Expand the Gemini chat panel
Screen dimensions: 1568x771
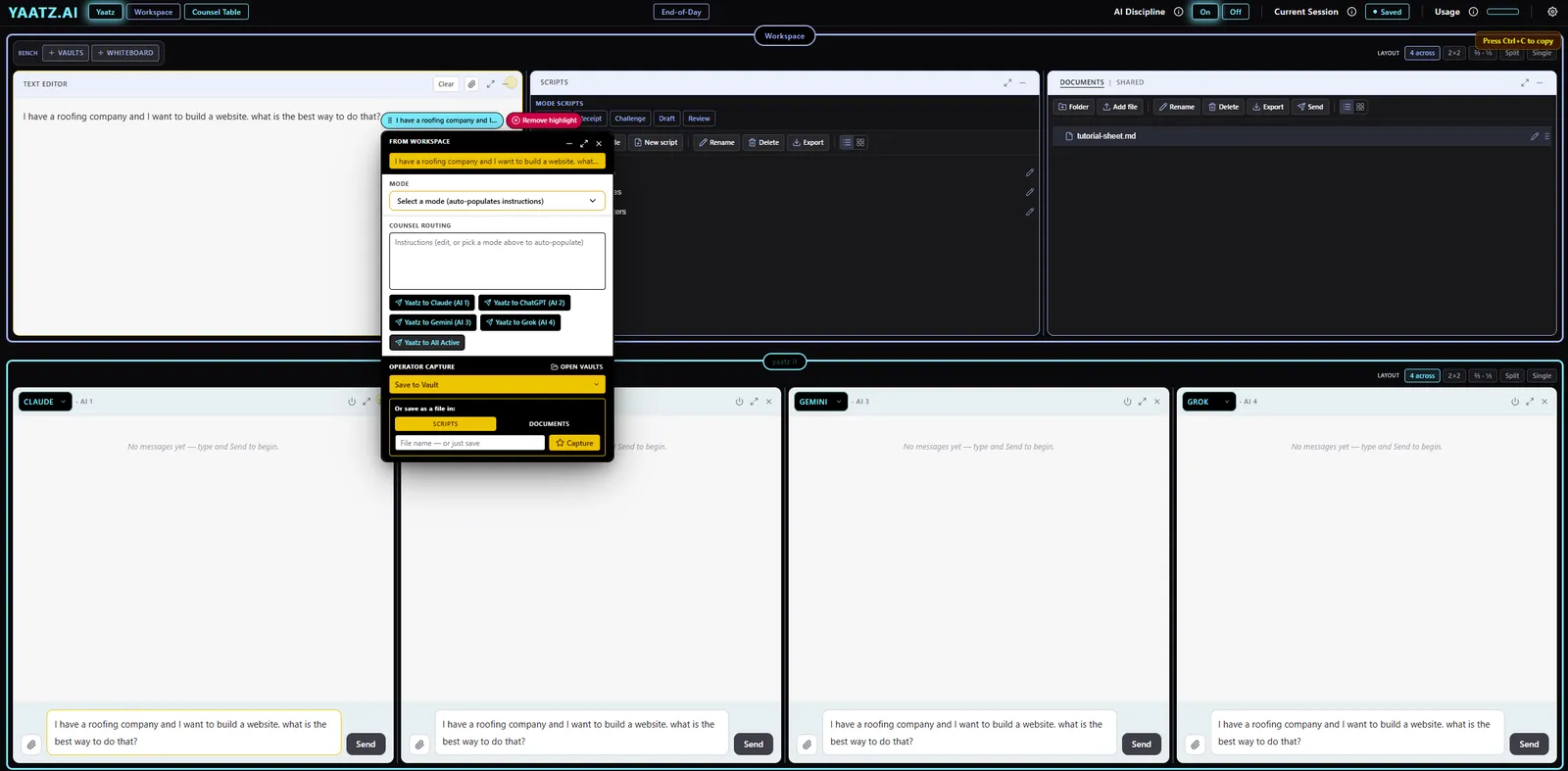point(1142,402)
